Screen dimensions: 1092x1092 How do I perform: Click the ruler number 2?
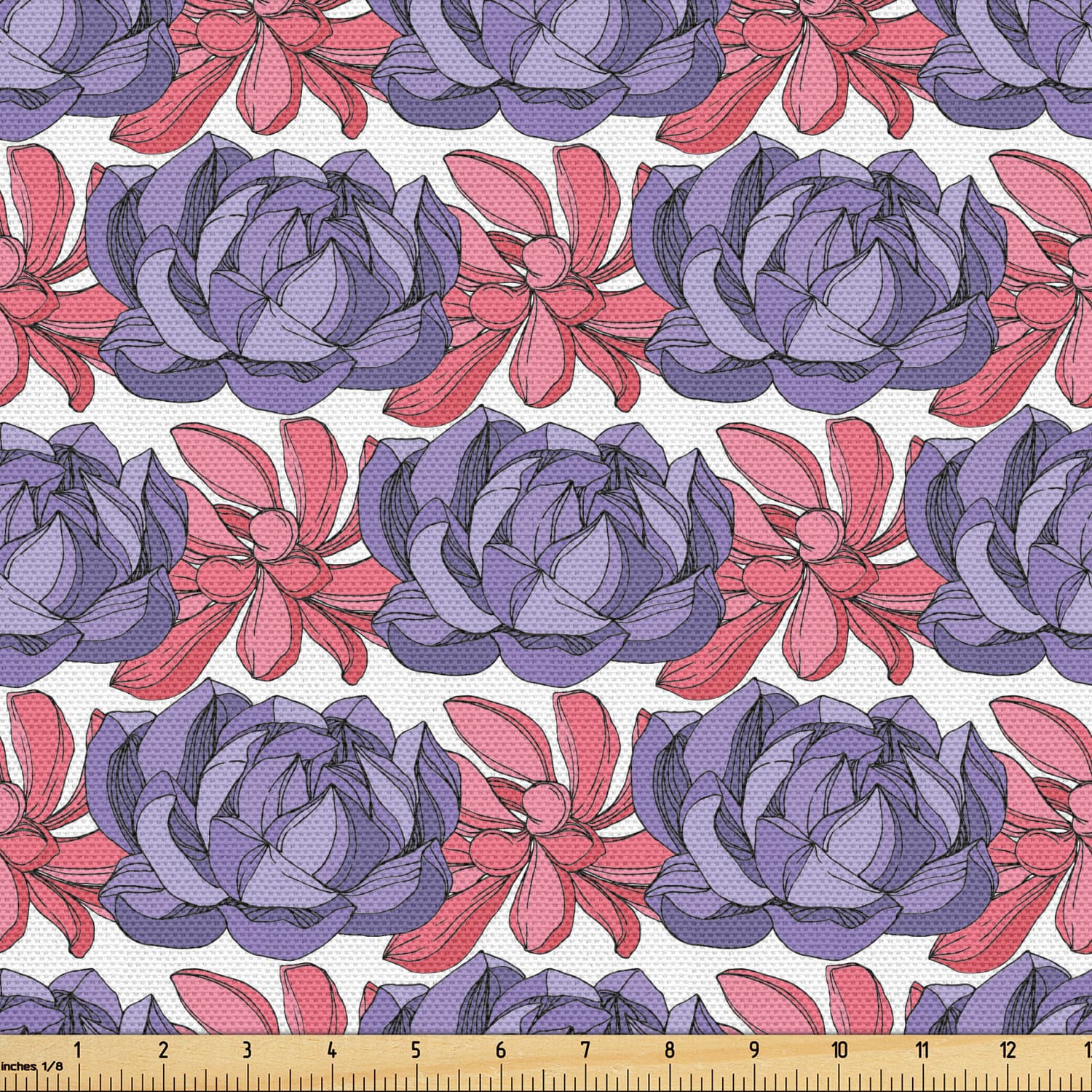click(163, 1050)
